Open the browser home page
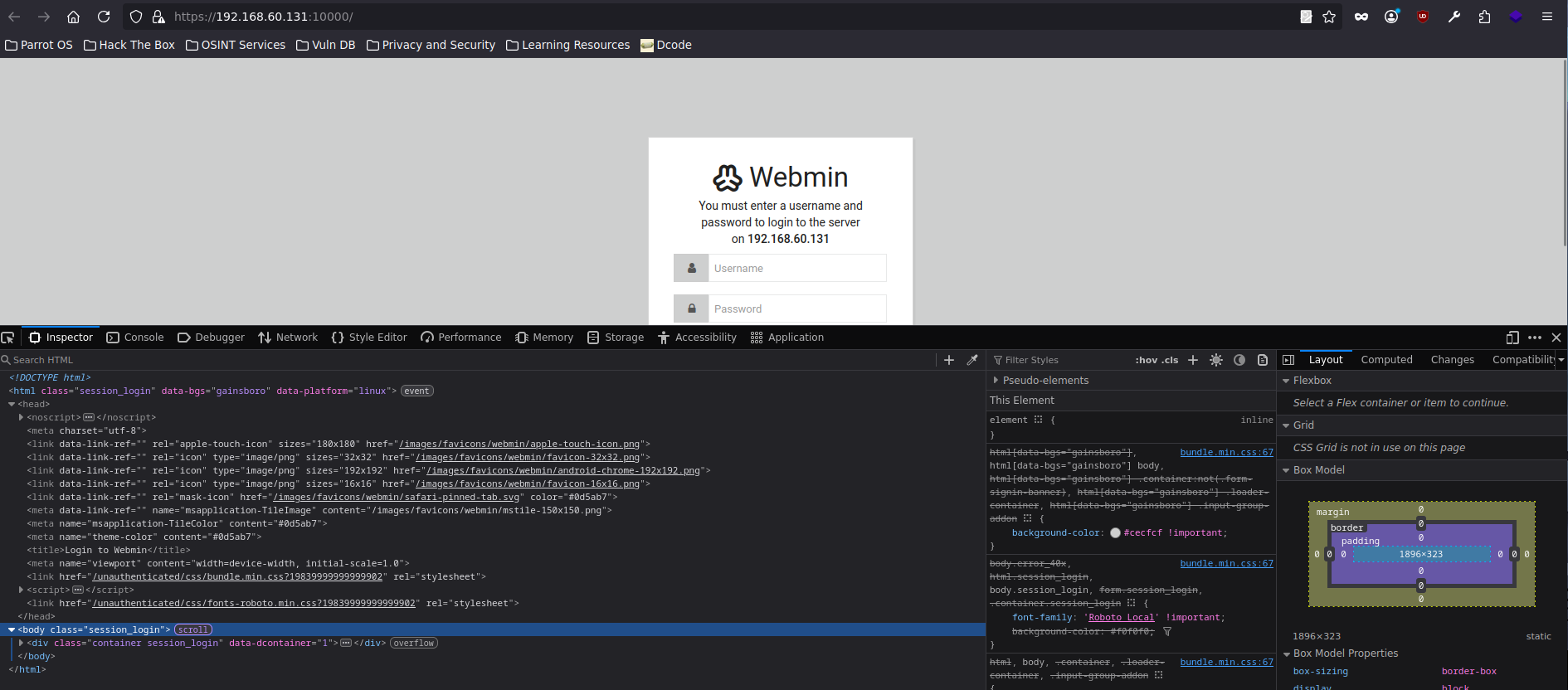 (x=74, y=17)
